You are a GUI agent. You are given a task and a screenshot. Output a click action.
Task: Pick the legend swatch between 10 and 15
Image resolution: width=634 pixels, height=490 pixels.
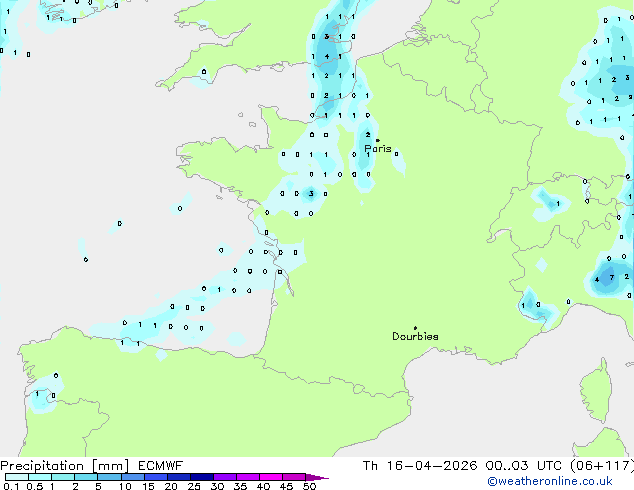click(x=132, y=477)
